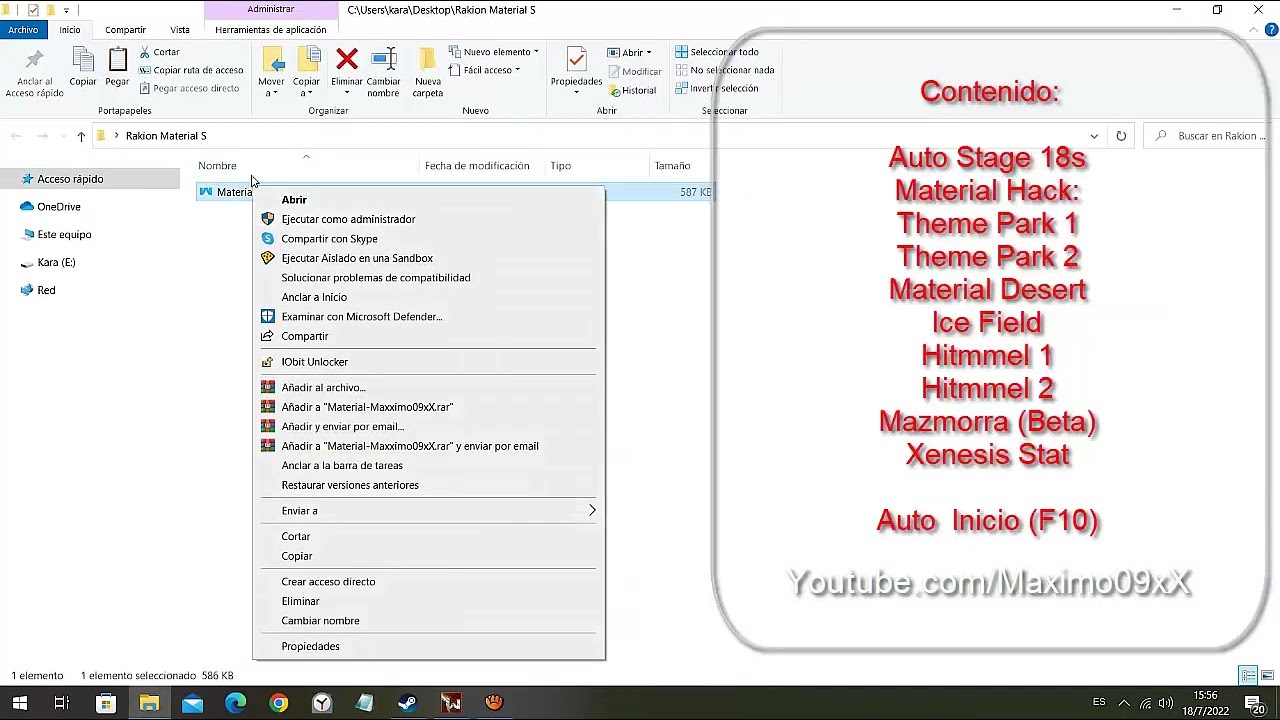Viewport: 1280px width, 720px height.
Task: Switch to details view in the status bar
Action: (x=1248, y=676)
